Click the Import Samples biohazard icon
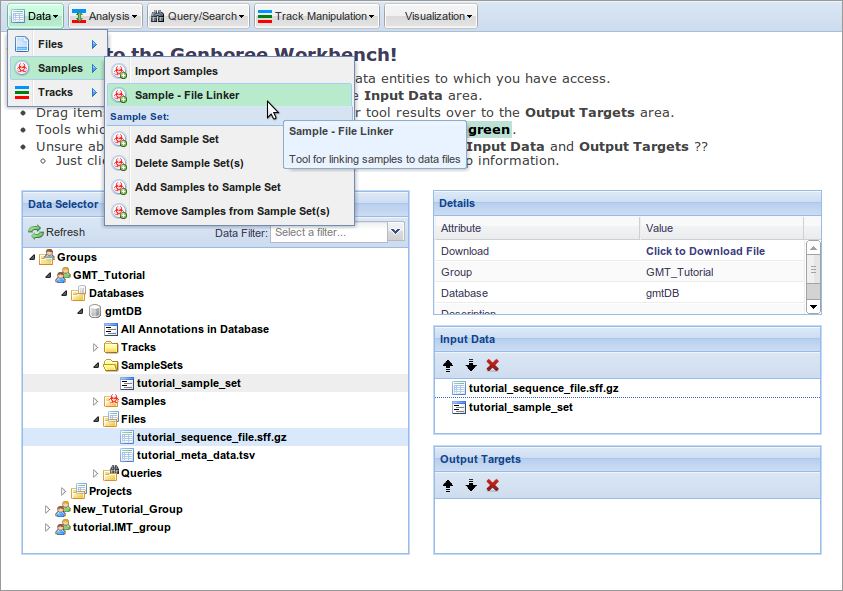 coord(119,71)
